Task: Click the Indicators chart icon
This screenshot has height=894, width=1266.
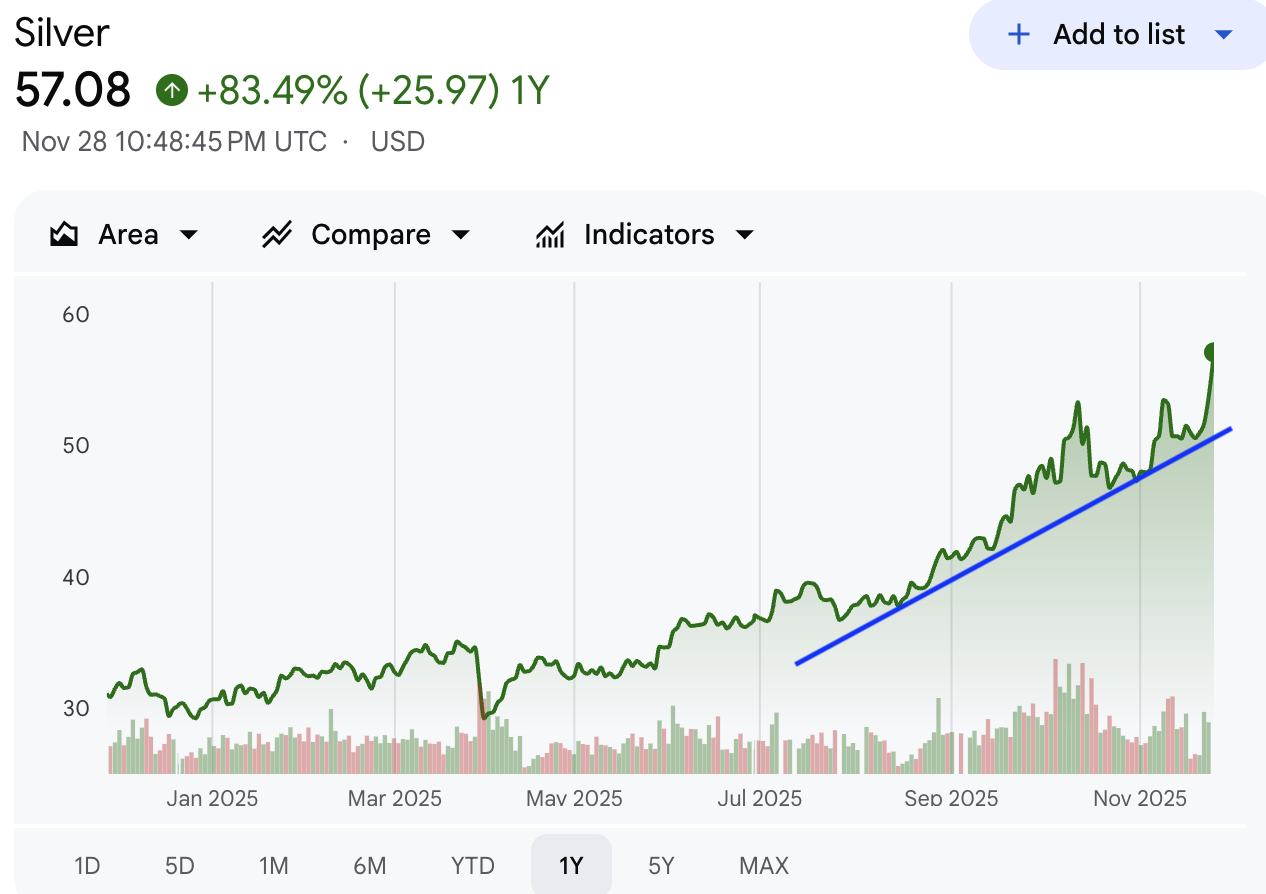Action: click(x=550, y=235)
